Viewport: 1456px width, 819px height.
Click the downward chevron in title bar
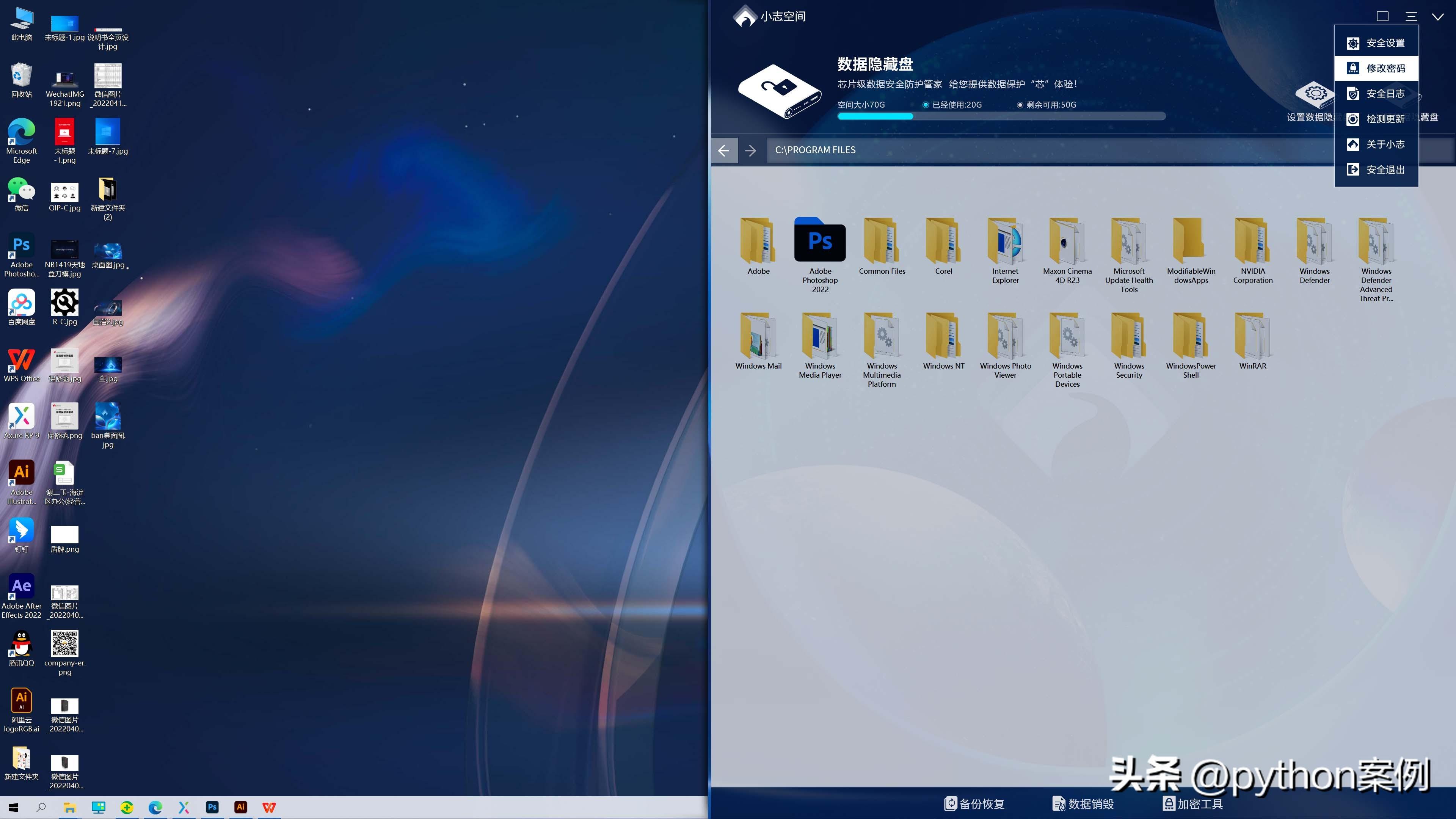[x=1437, y=16]
